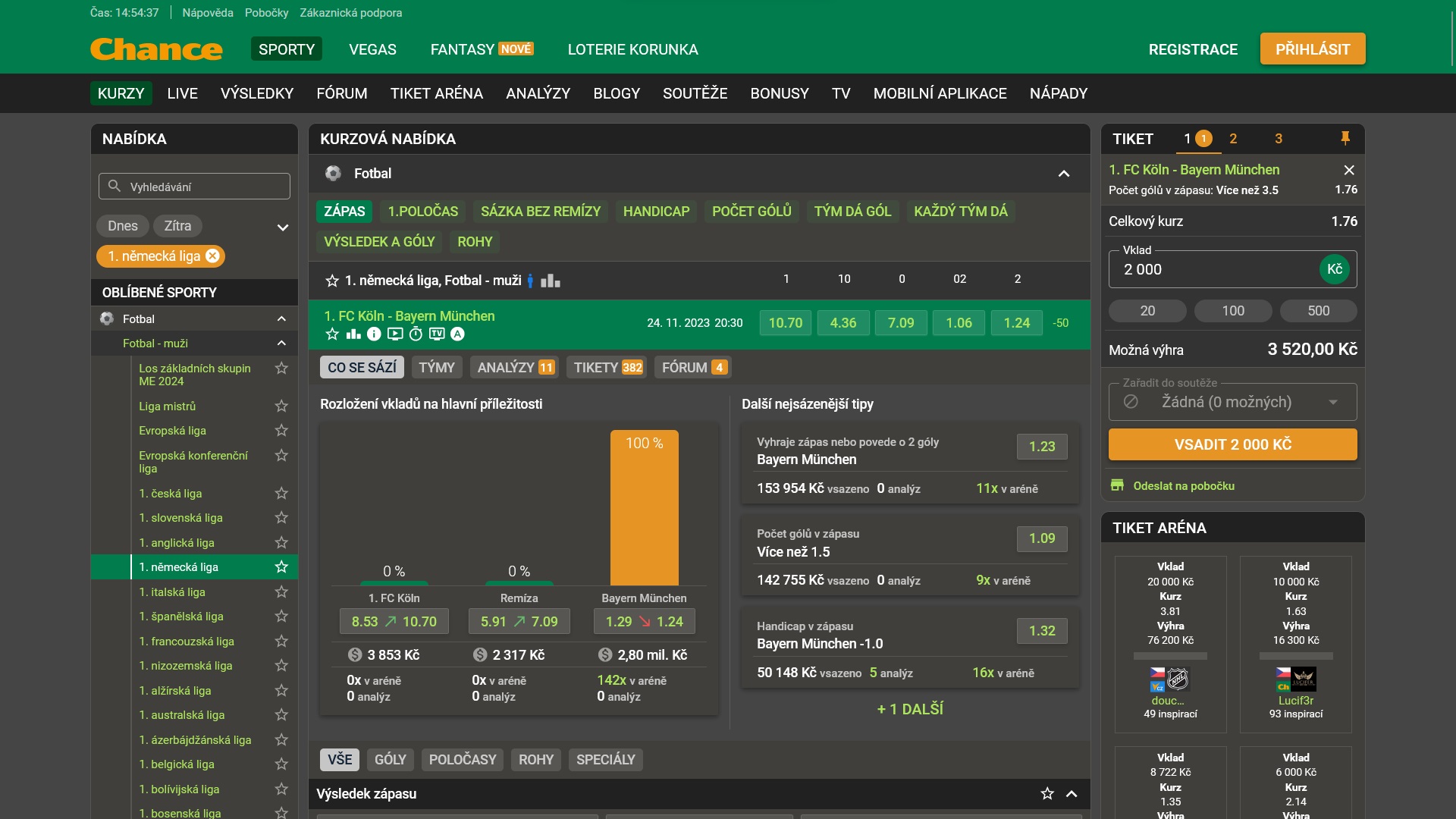This screenshot has width=1456, height=819.
Task: Collapse the Fotbal section in Kurzová nabídka
Action: [1064, 174]
